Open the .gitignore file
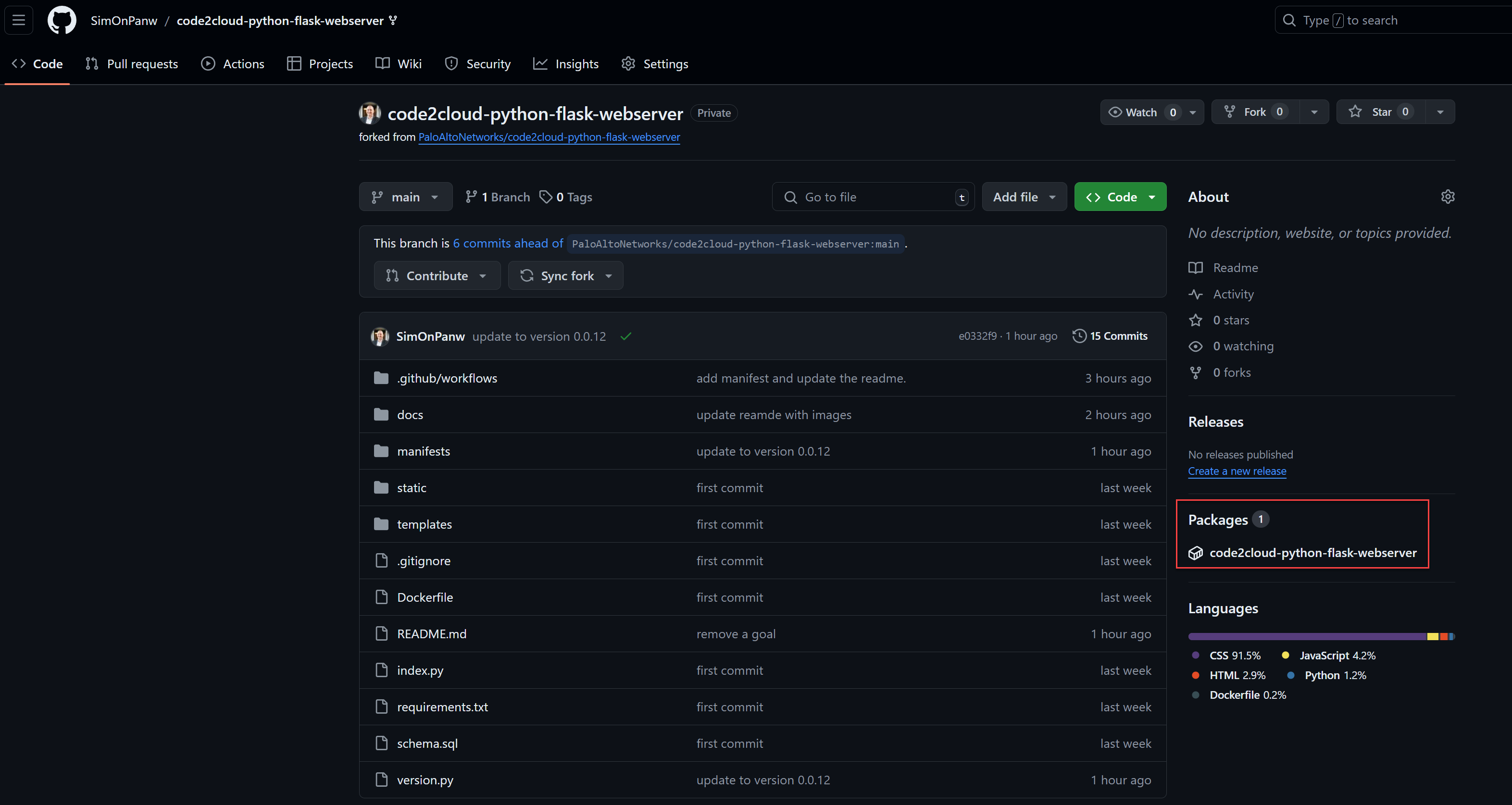This screenshot has width=1512, height=805. click(423, 560)
